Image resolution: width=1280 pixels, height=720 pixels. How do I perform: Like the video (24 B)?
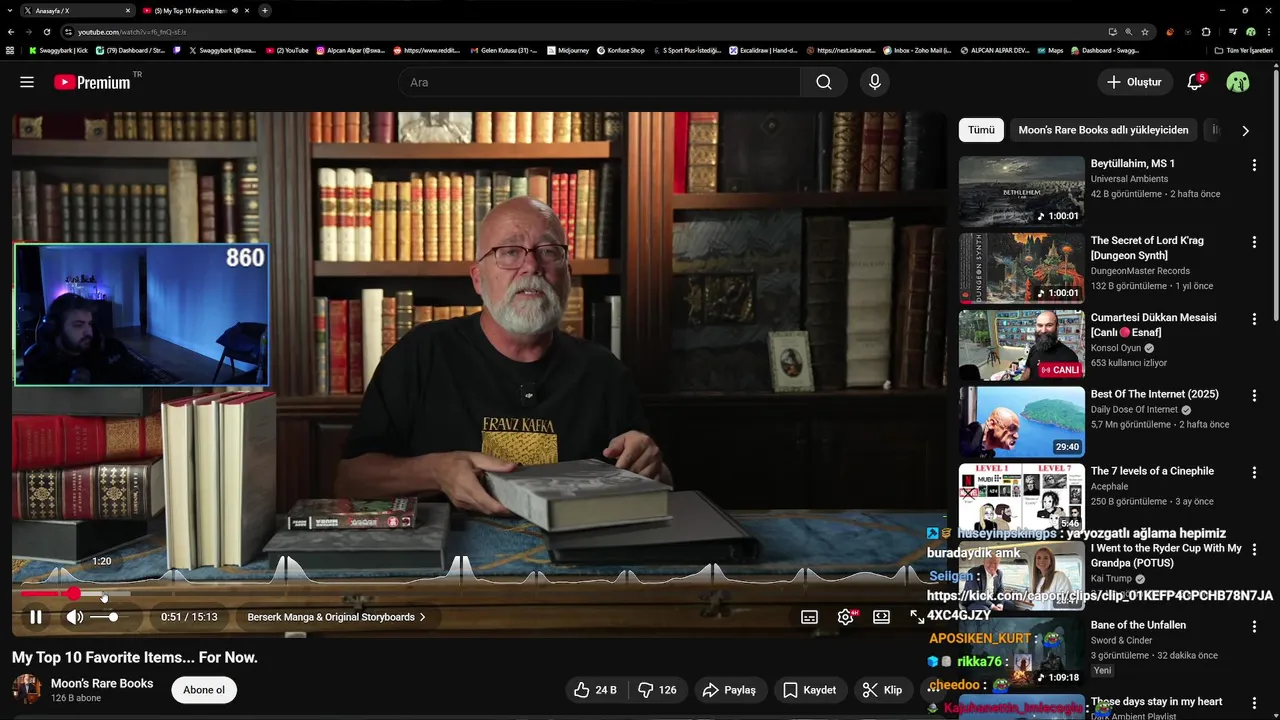(x=596, y=690)
